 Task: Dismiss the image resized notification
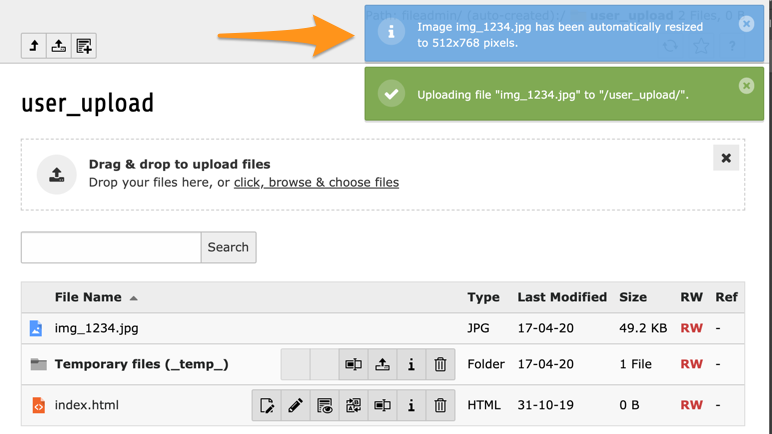pyautogui.click(x=746, y=24)
